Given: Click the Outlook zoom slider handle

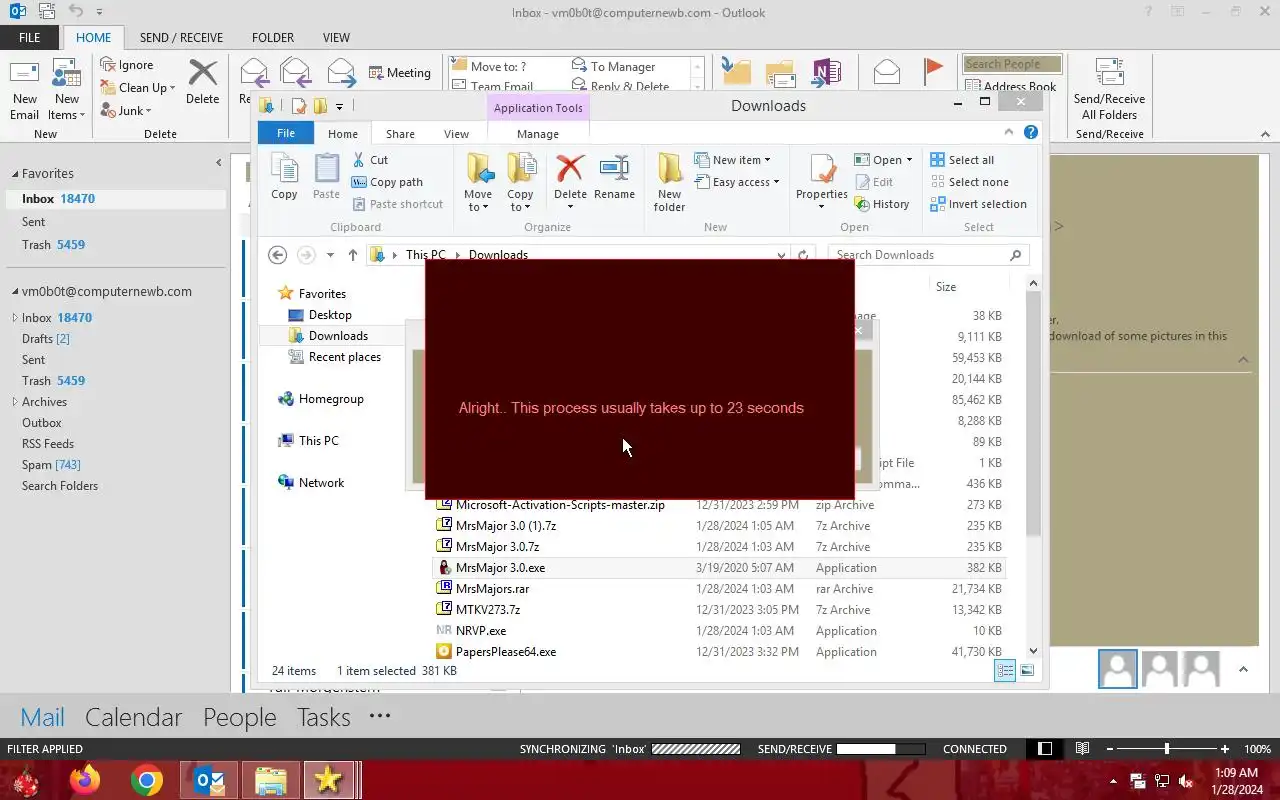Looking at the screenshot, I should (x=1166, y=749).
